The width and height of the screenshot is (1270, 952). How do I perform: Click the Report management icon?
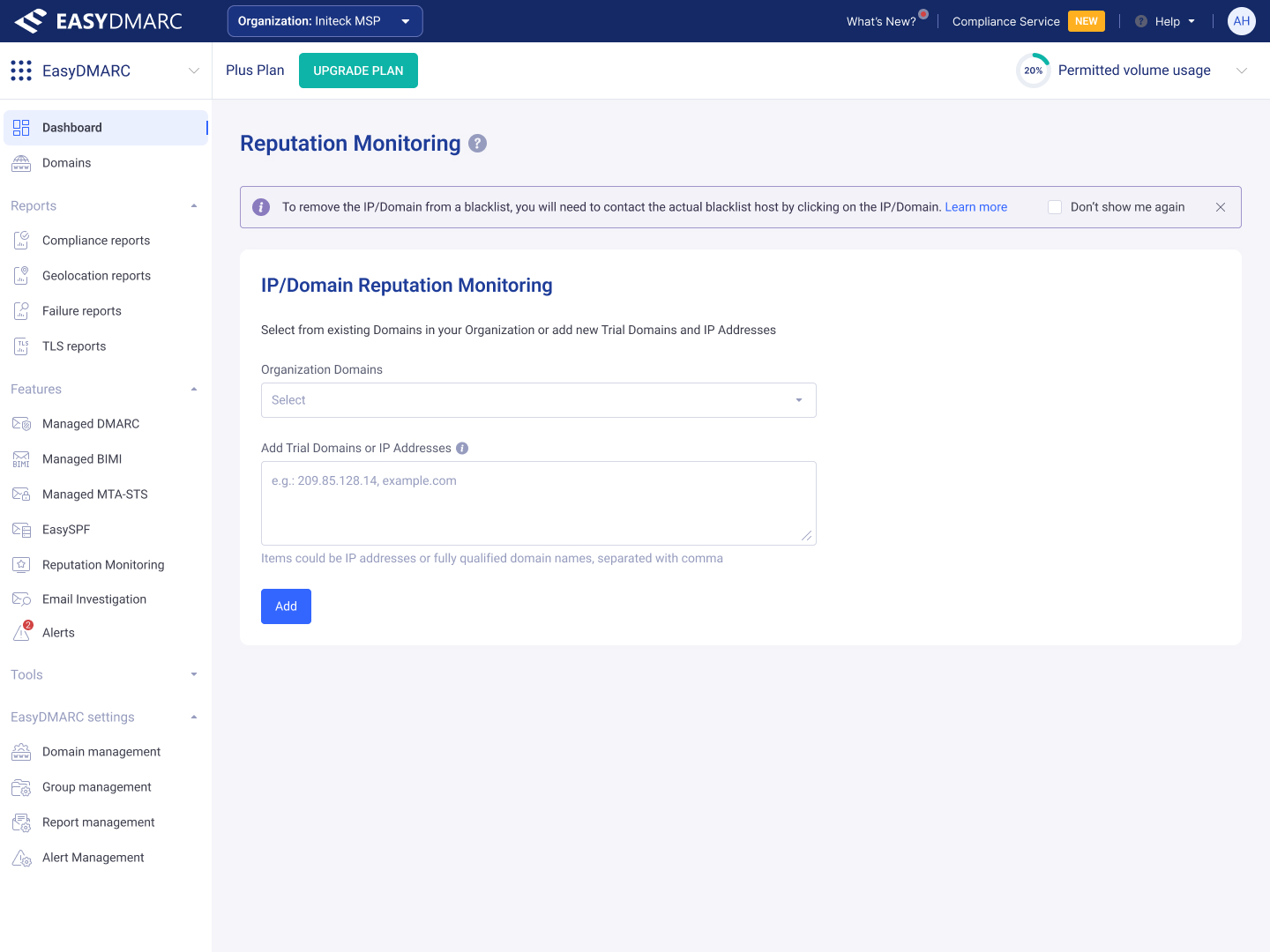click(21, 822)
